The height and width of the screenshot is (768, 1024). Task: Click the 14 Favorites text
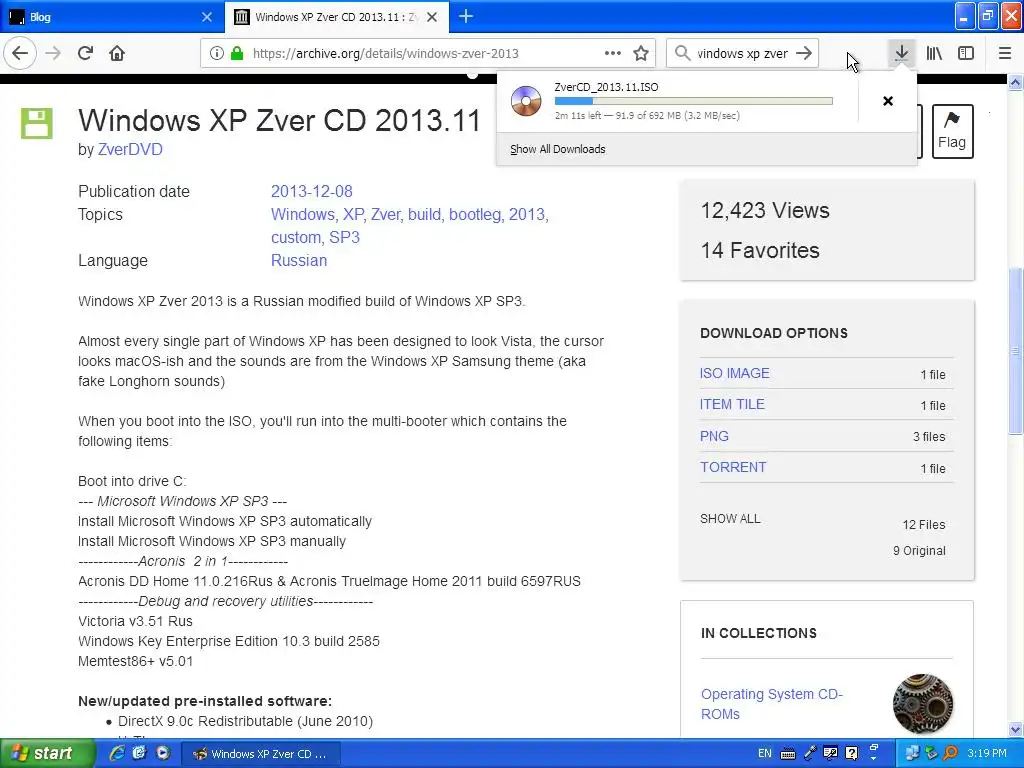[760, 250]
